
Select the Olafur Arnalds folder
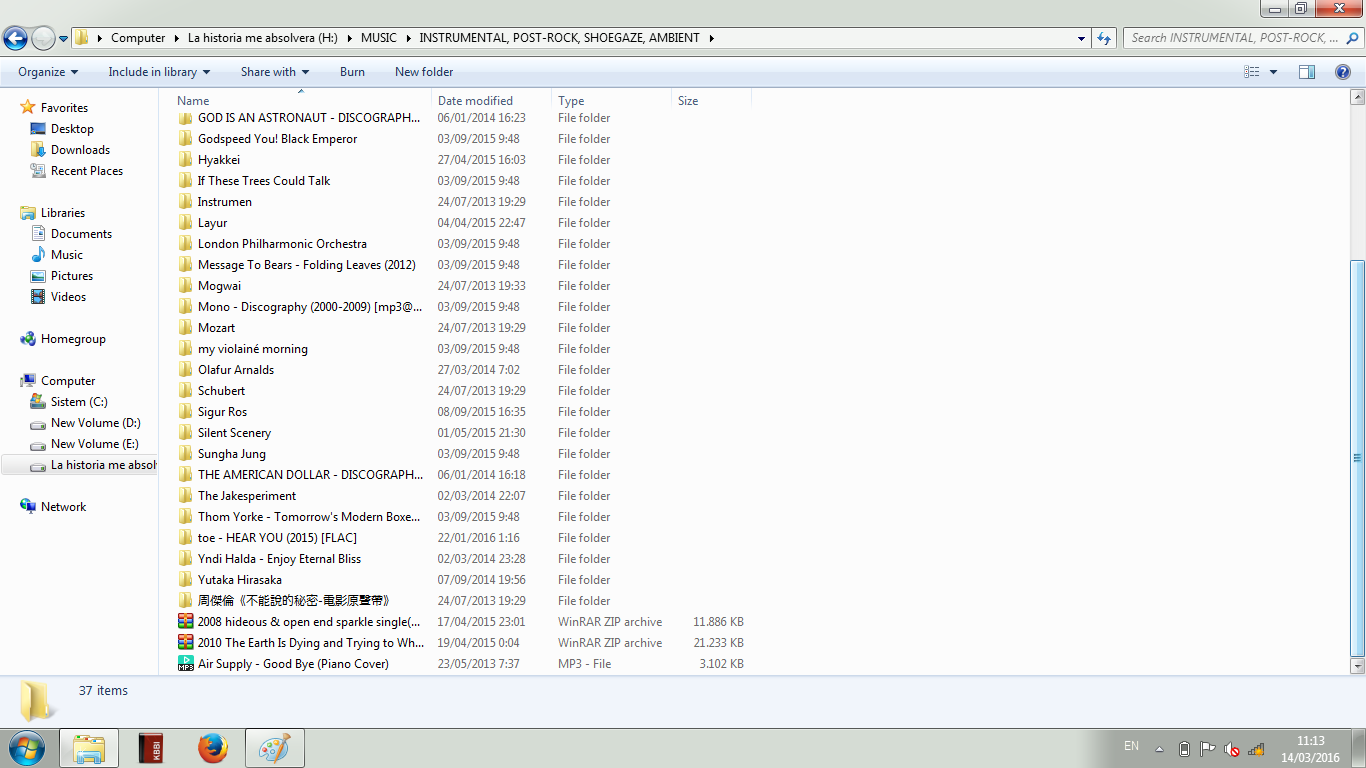tap(236, 370)
